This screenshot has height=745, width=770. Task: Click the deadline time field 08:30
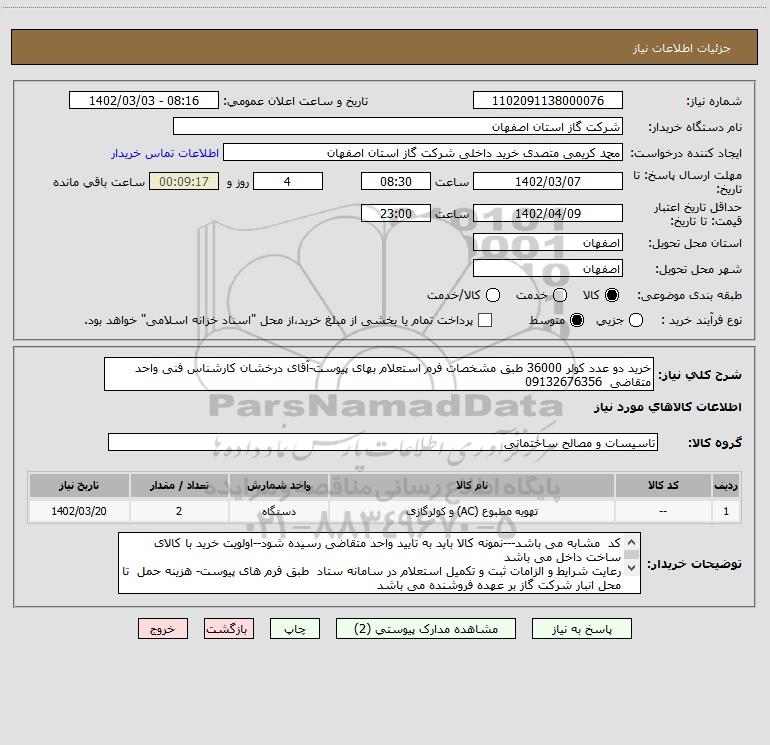pos(396,181)
